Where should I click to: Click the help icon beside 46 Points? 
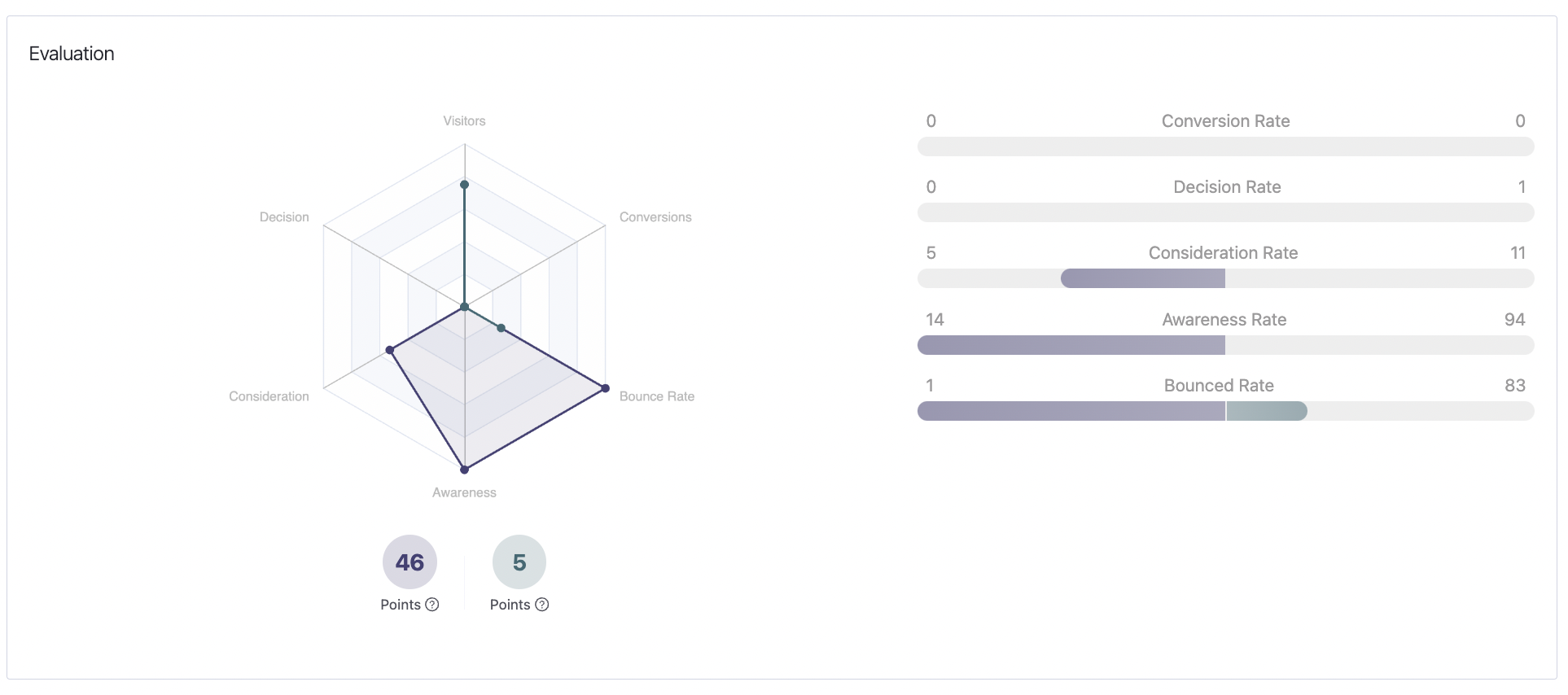point(432,605)
